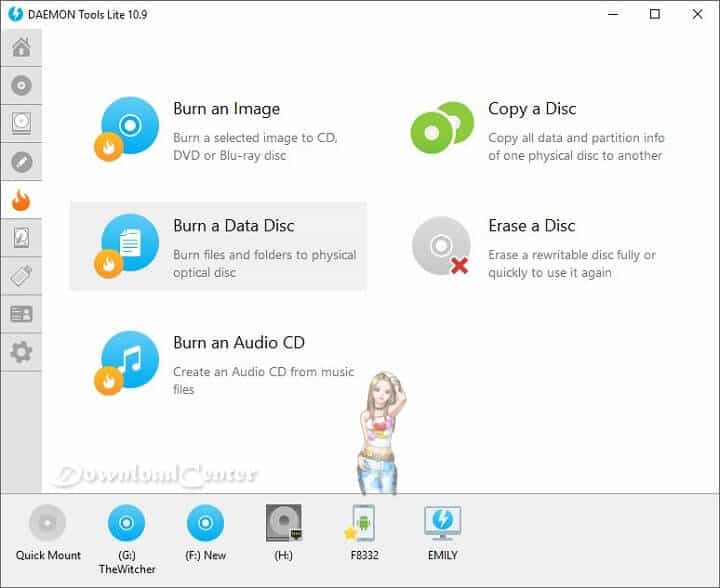This screenshot has width=720, height=588.
Task: Click the Erase a Disc gray icon
Action: tap(441, 246)
